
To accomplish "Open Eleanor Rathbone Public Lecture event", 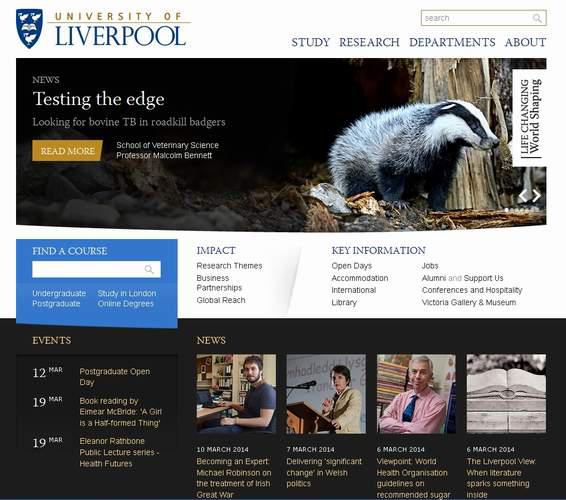I will click(119, 452).
